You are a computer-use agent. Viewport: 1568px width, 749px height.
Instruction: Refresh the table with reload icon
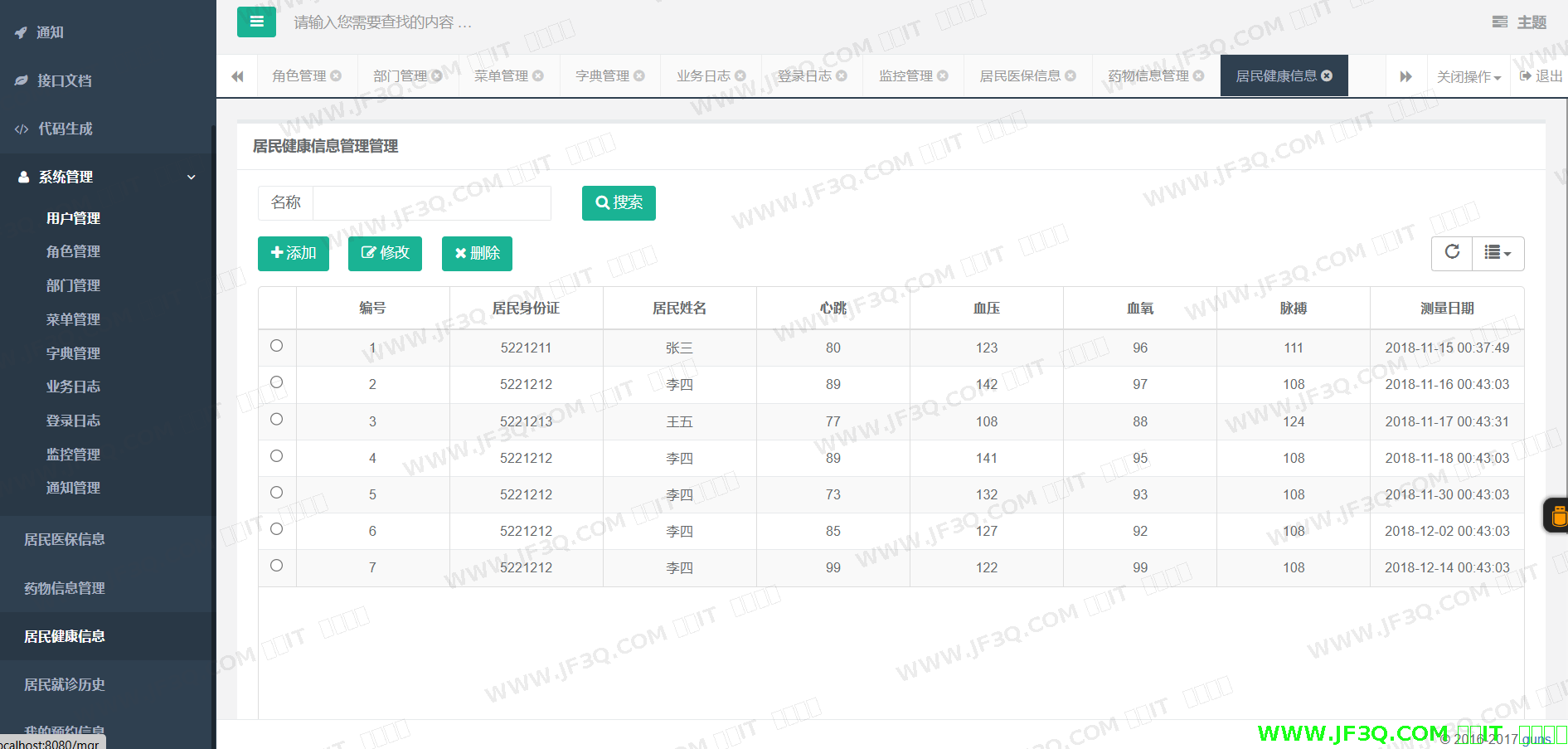point(1452,252)
